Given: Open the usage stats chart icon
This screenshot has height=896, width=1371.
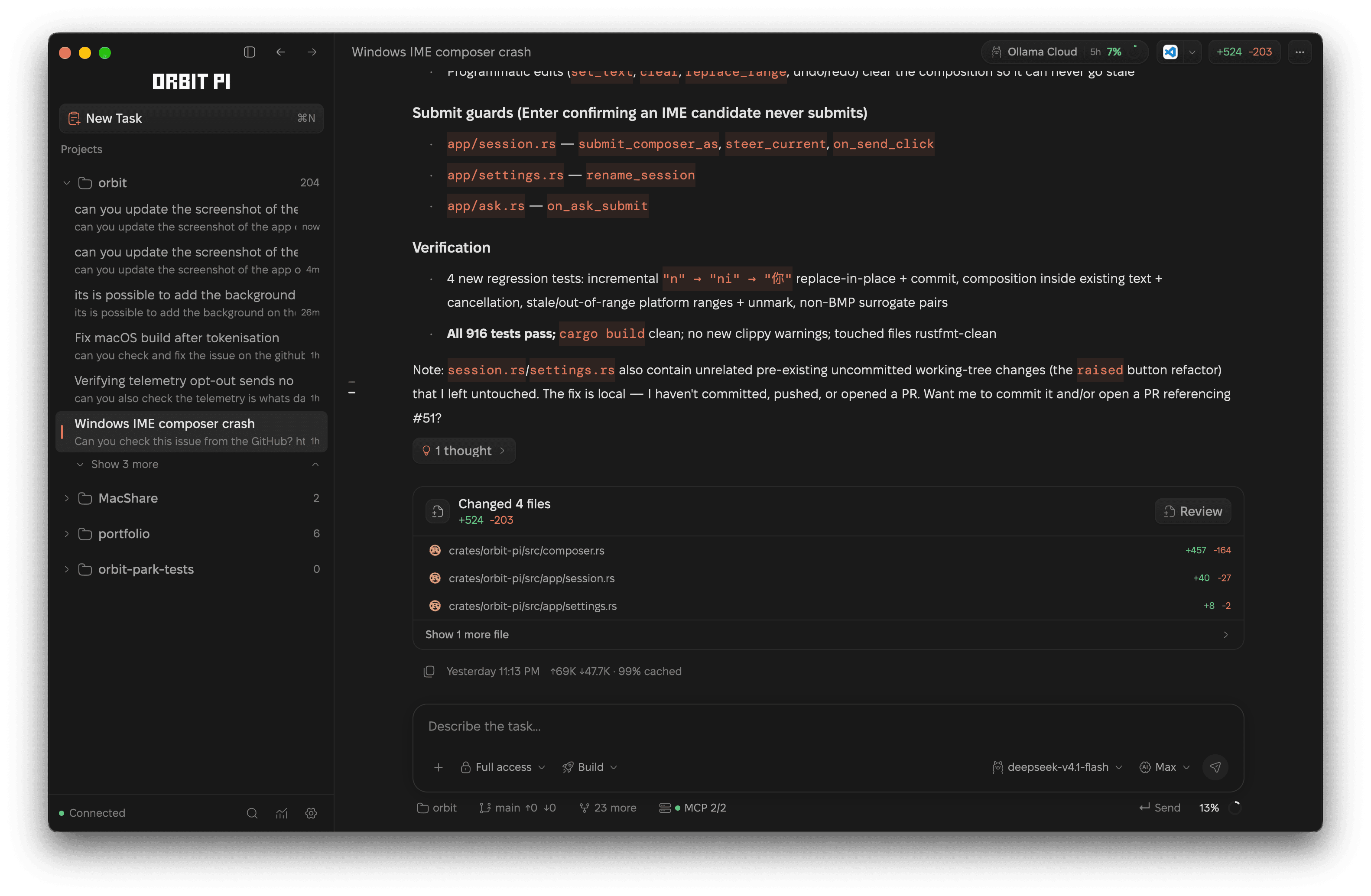Looking at the screenshot, I should [282, 812].
